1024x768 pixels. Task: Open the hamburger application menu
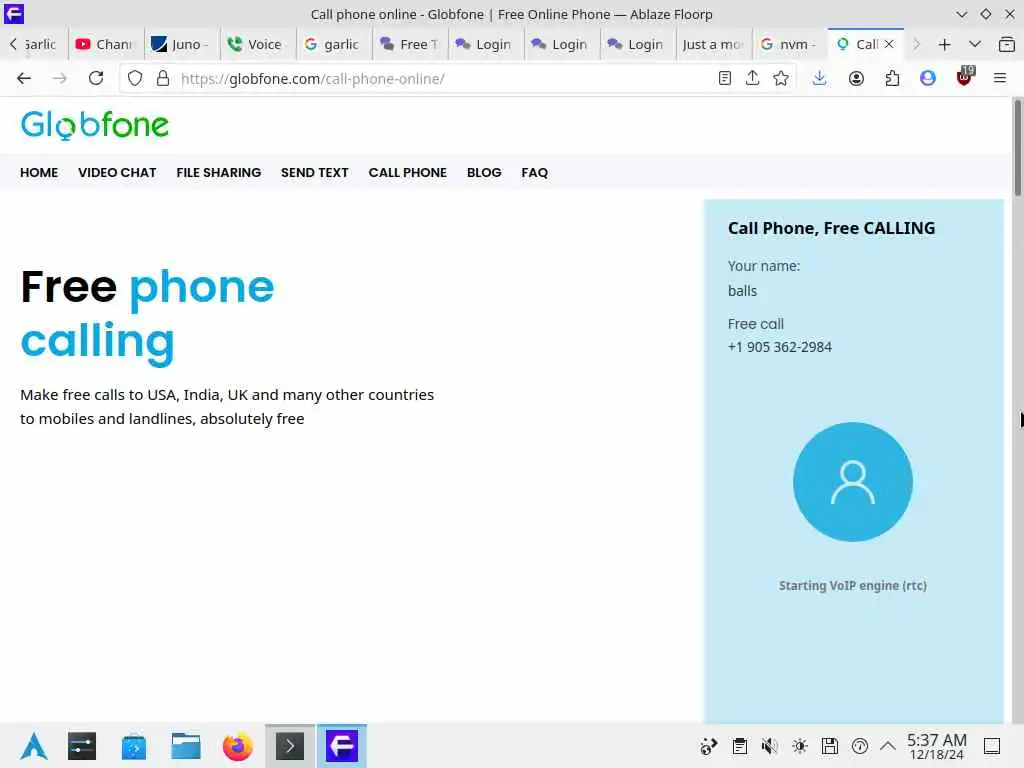[999, 78]
